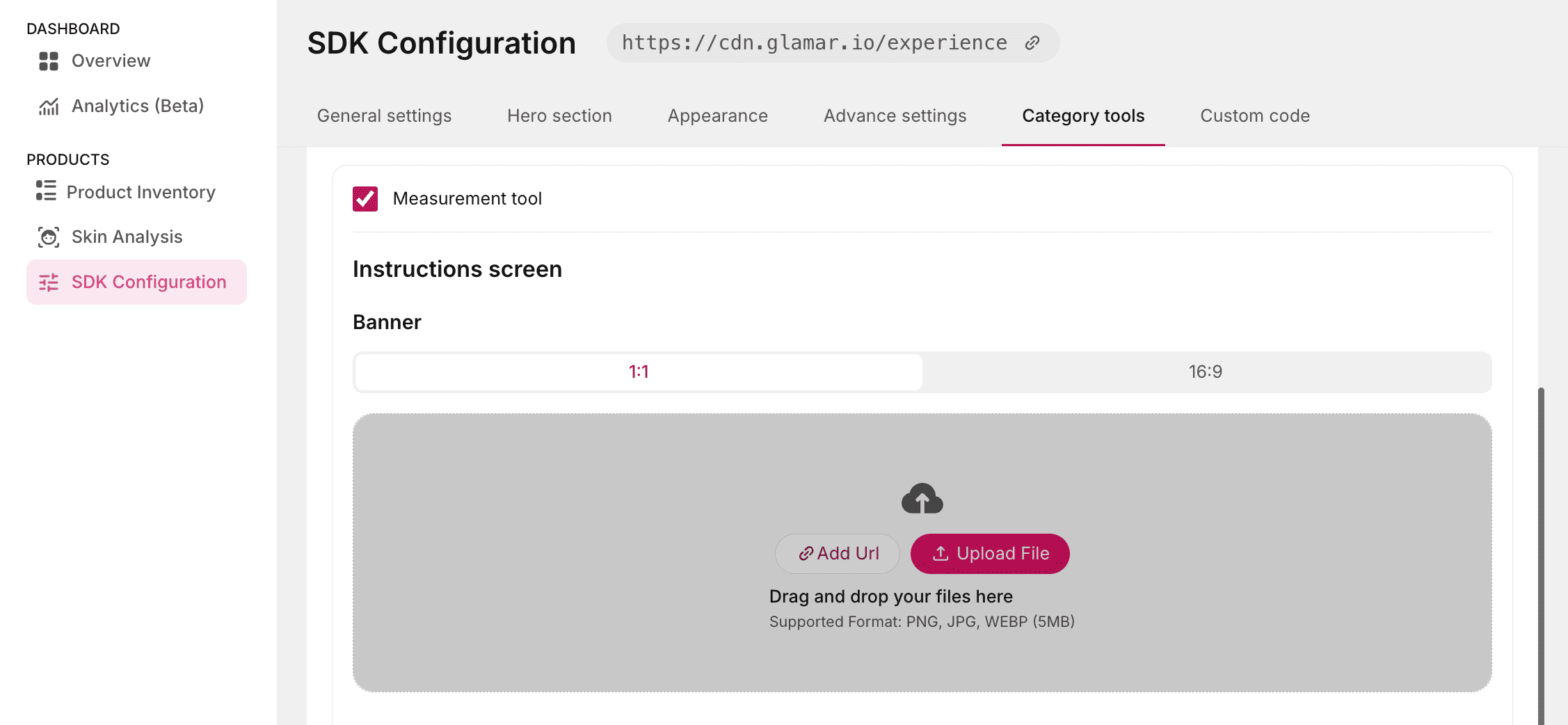Switch banner ratio to 16:9
Image resolution: width=1568 pixels, height=725 pixels.
click(1205, 372)
